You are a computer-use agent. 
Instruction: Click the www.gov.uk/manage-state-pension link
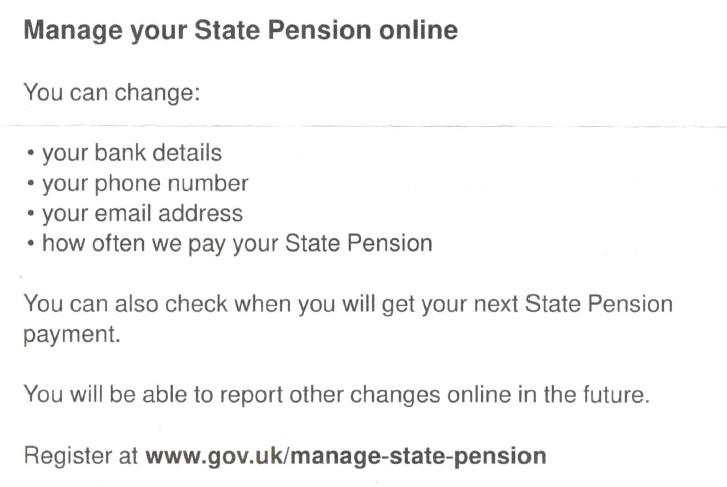pyautogui.click(x=346, y=456)
